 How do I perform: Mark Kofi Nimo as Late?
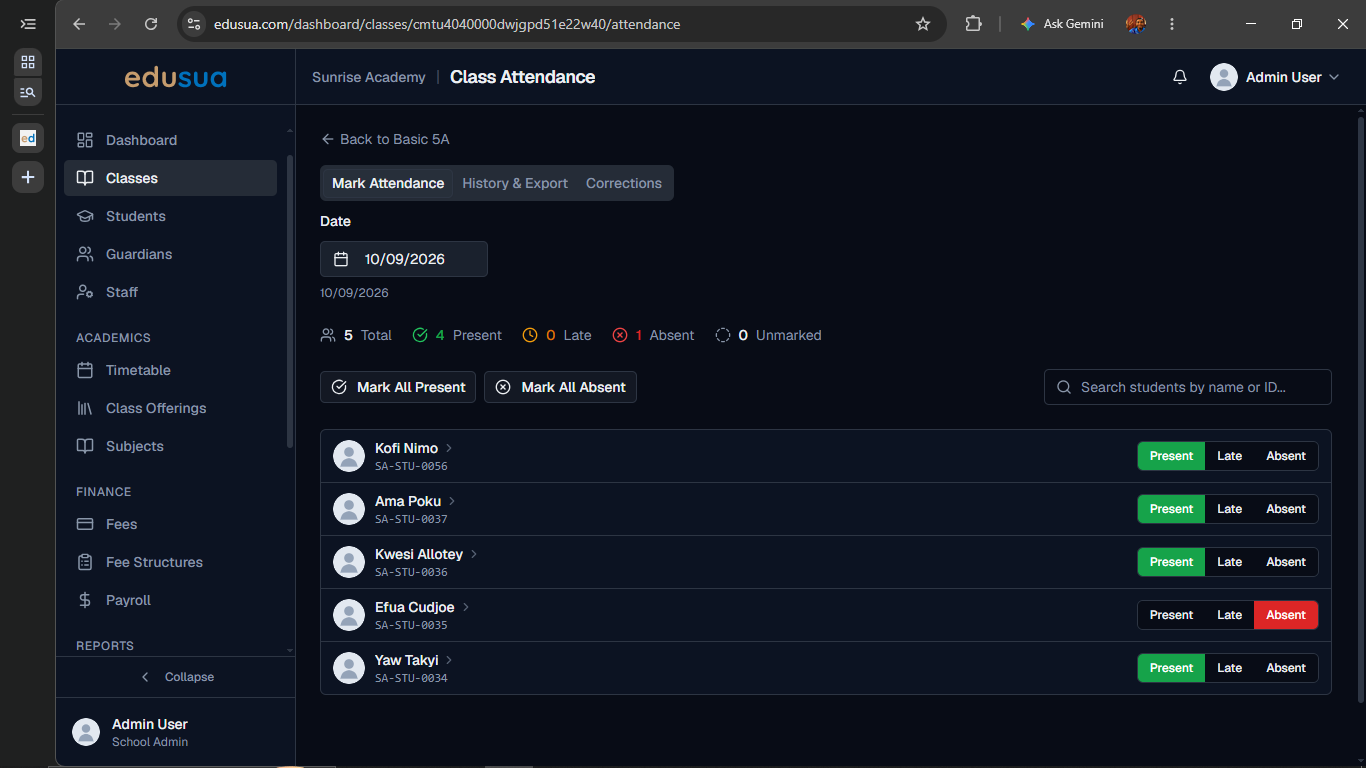tap(1229, 456)
